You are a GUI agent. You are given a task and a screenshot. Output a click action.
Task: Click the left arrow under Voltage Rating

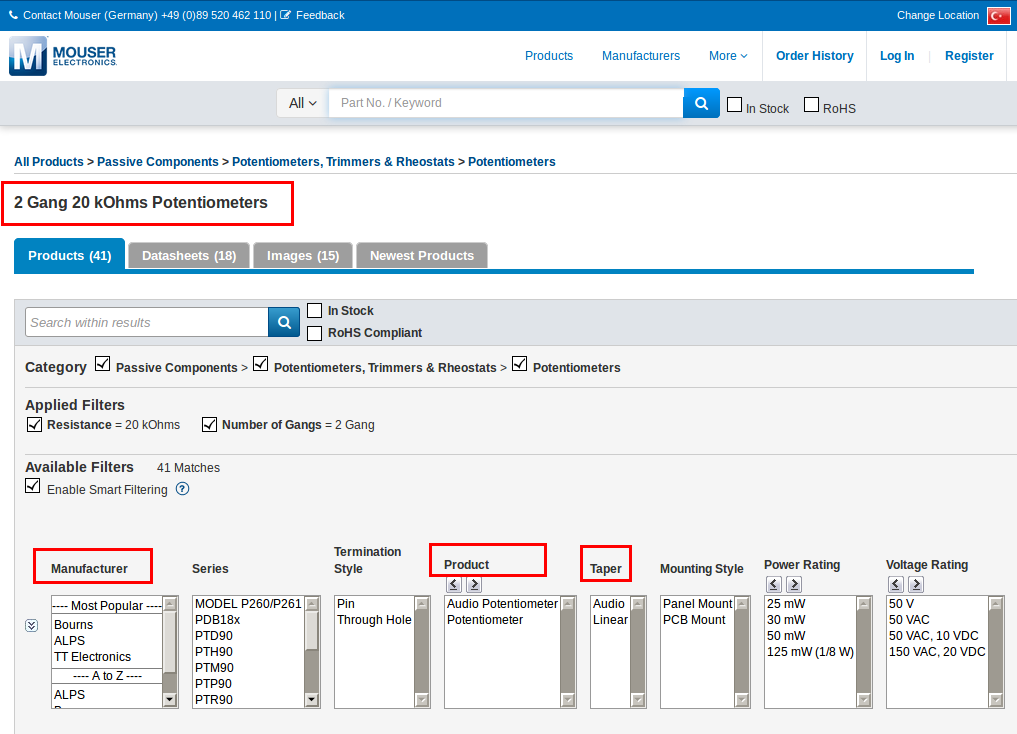tap(896, 584)
